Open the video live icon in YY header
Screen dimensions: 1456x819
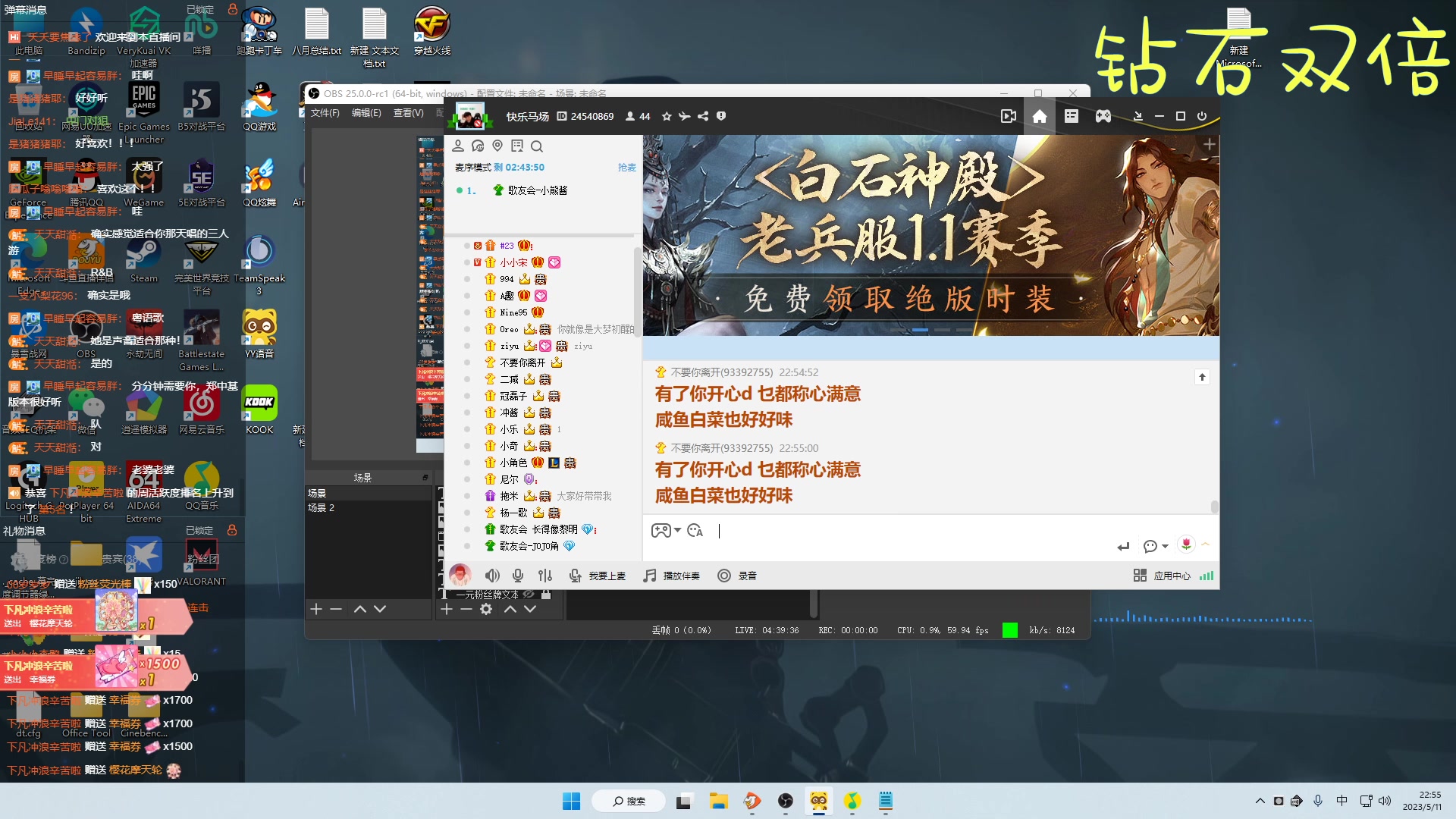[x=1008, y=116]
